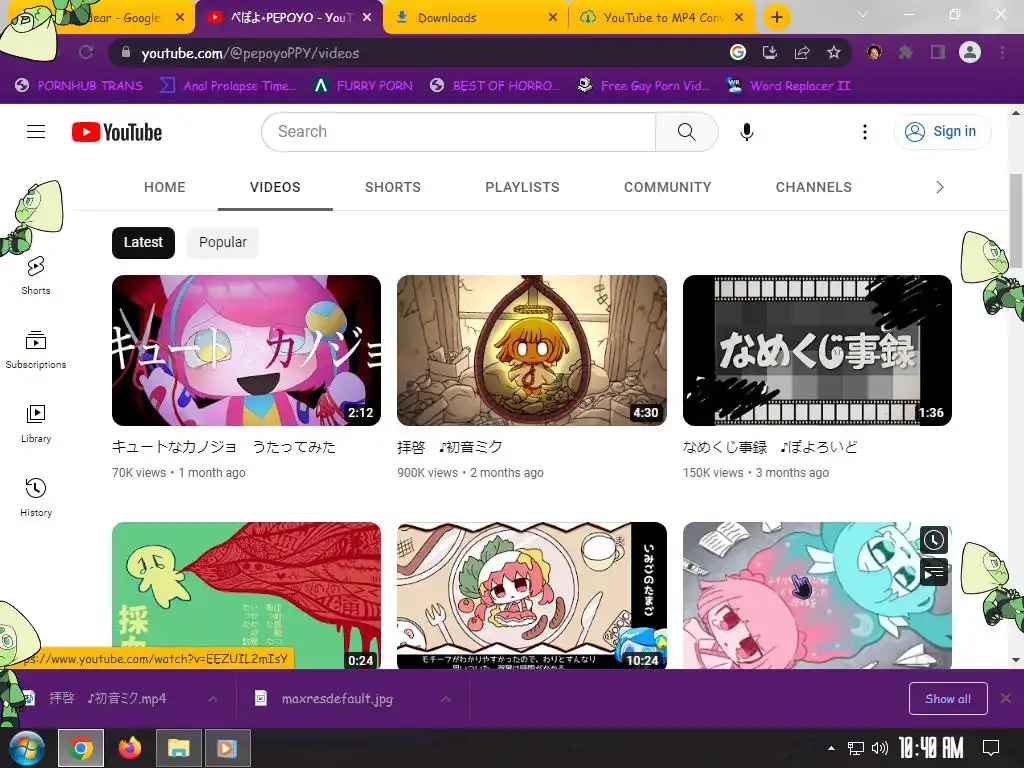Switch to the CHANNELS channel tab
The image size is (1024, 768).
coord(814,187)
